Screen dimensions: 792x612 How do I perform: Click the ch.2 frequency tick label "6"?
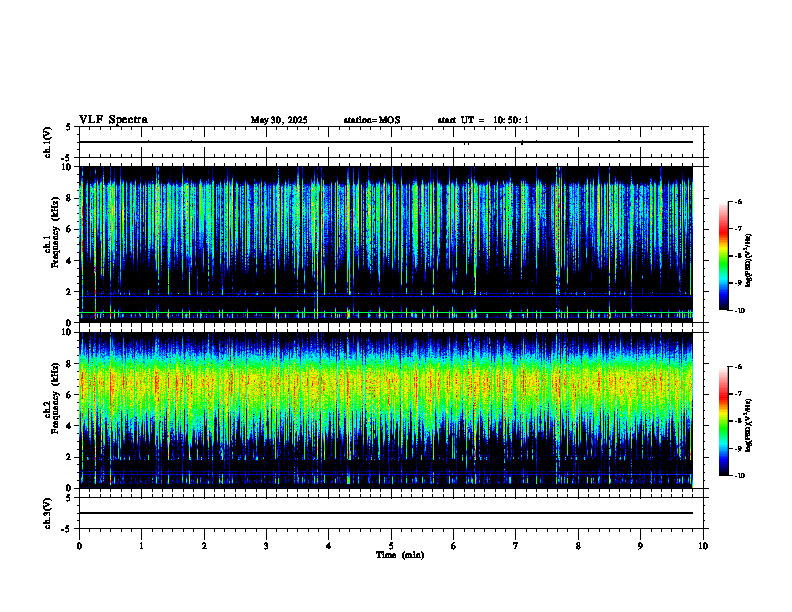70,395
